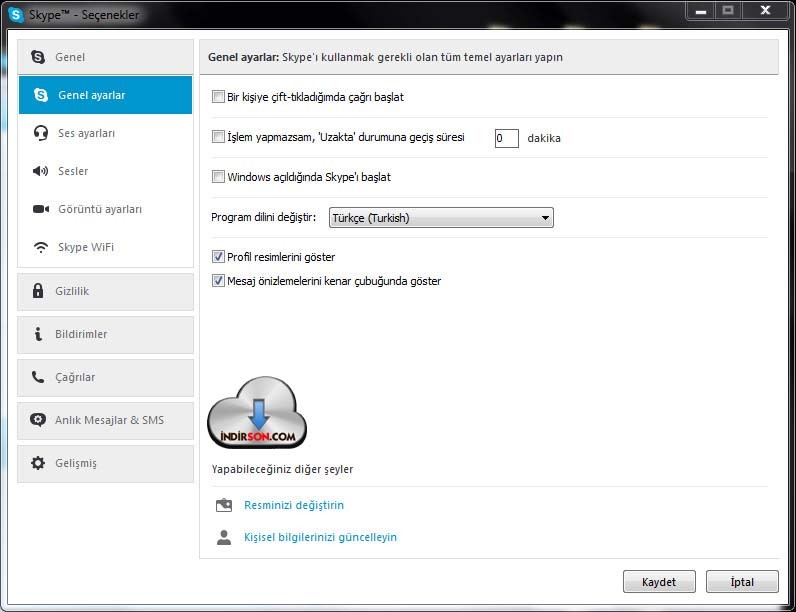Click the phone handset icon for Çağrılar

pyautogui.click(x=38, y=377)
